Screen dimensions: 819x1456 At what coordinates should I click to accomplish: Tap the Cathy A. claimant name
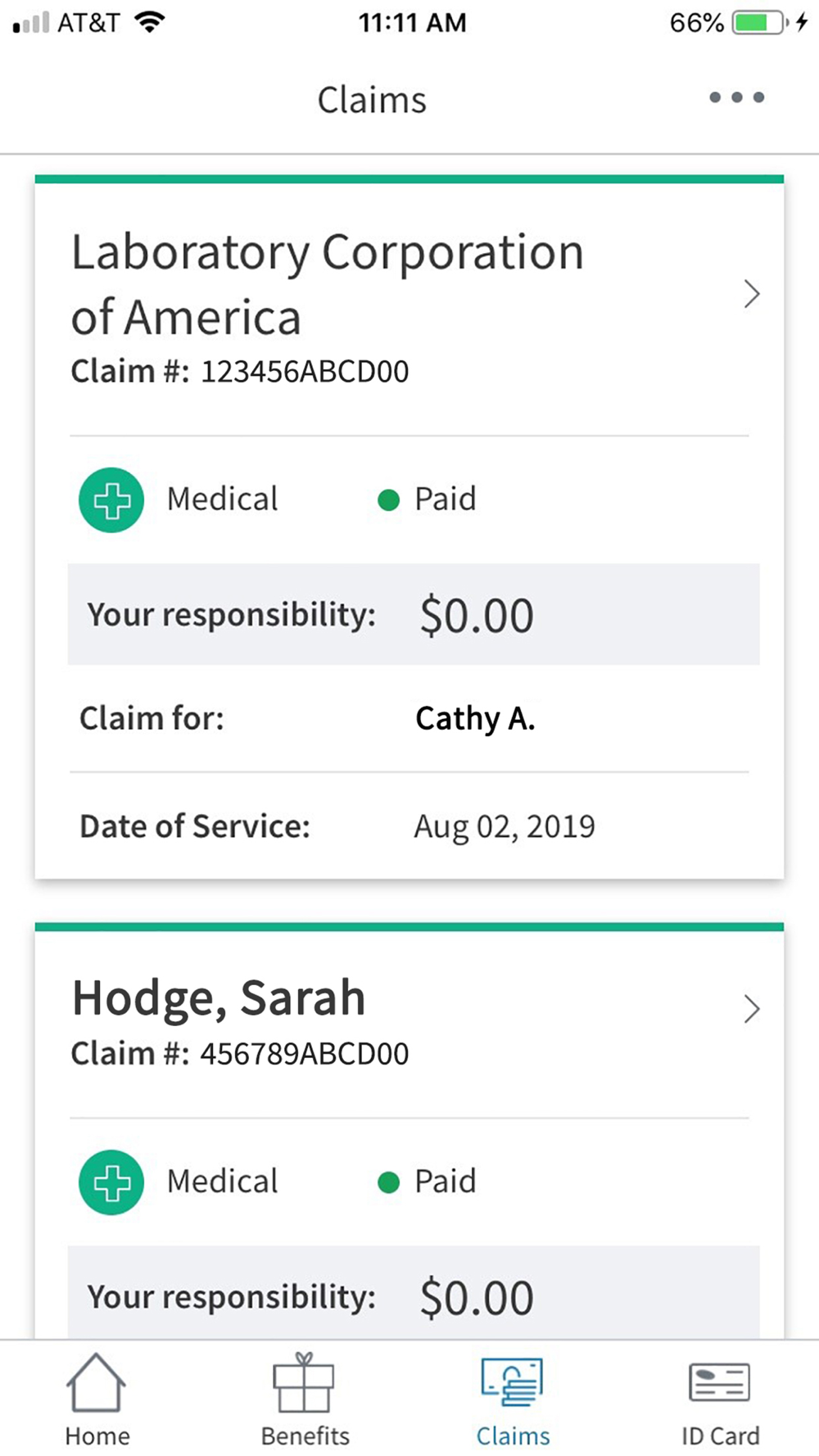pyautogui.click(x=475, y=719)
